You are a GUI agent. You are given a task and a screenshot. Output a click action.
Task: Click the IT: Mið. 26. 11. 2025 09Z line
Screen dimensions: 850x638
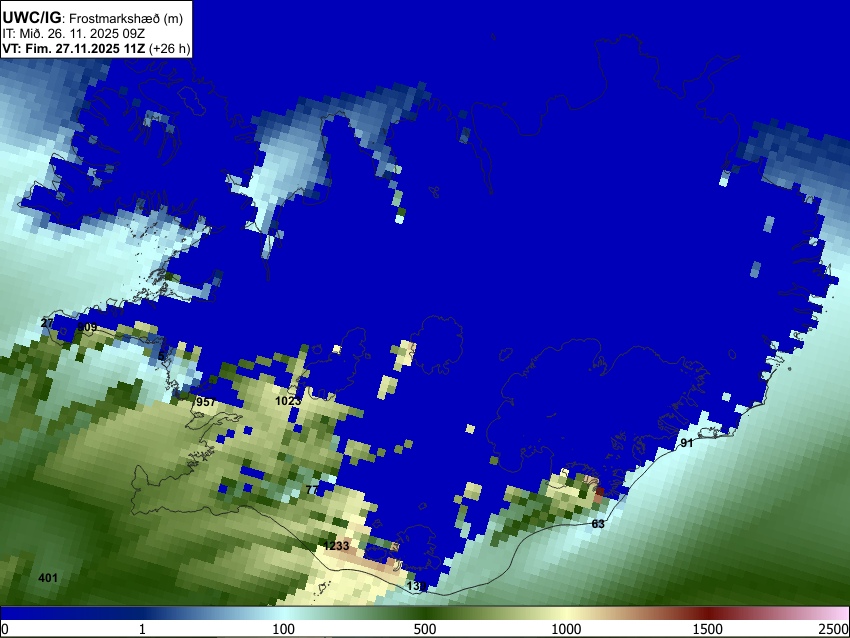pyautogui.click(x=73, y=34)
